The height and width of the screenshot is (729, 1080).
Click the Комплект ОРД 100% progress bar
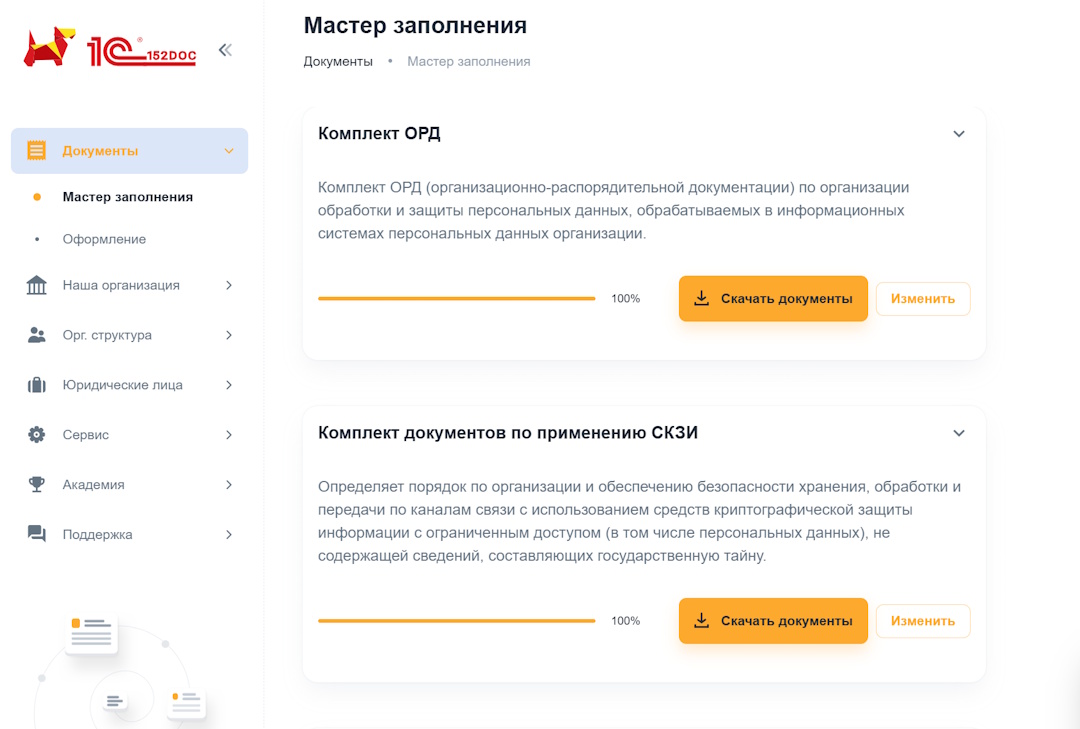pos(456,299)
